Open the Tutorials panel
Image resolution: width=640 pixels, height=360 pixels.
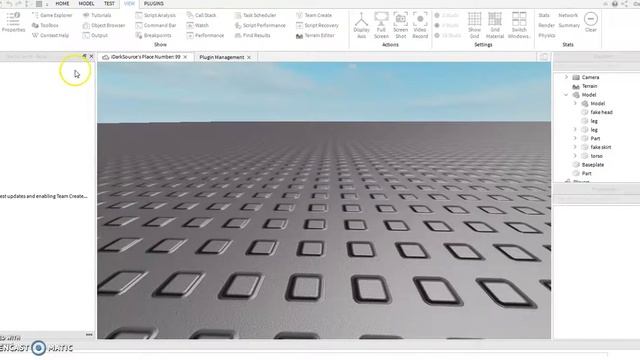97,15
